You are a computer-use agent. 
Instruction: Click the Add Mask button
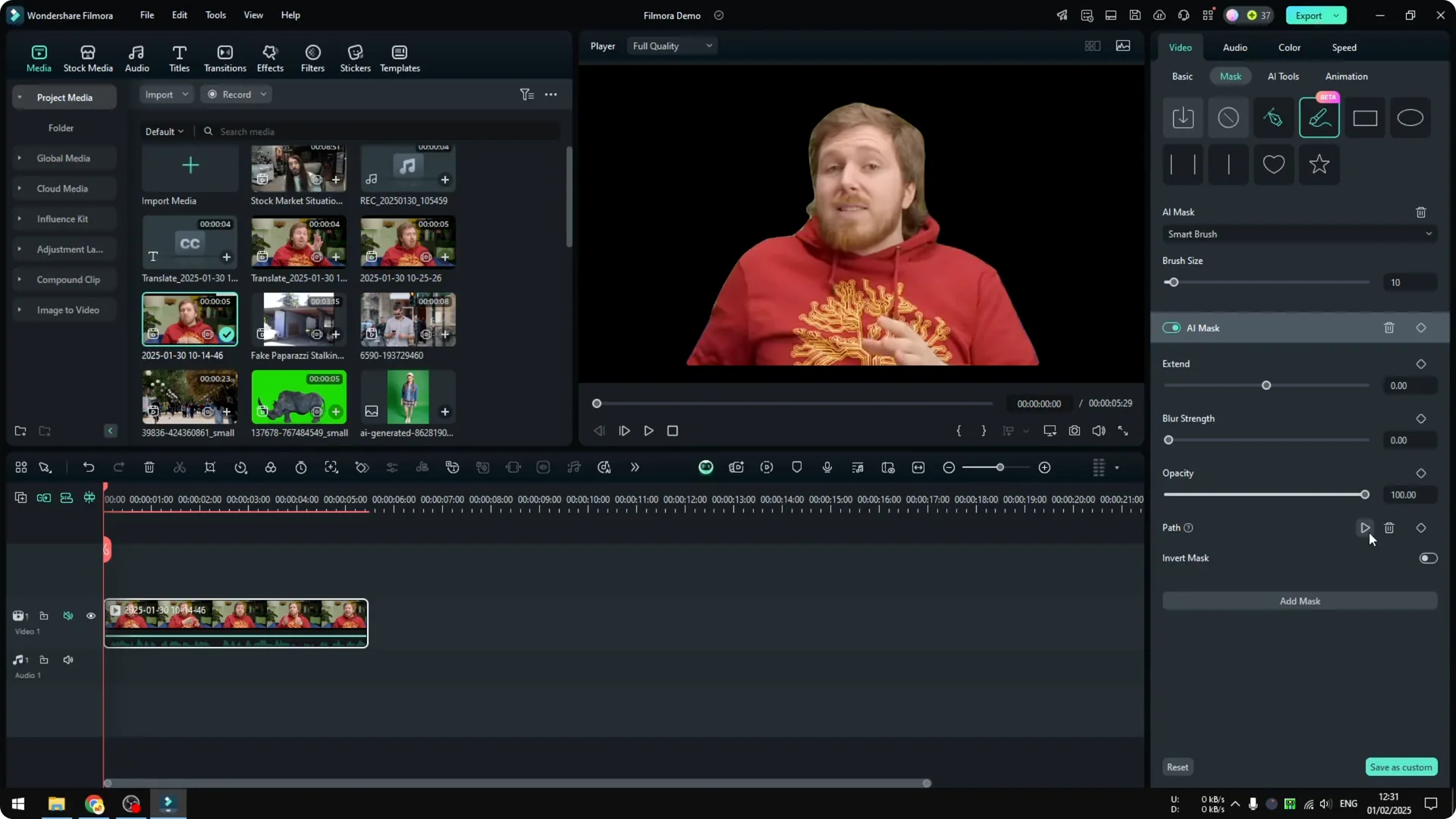click(1299, 601)
